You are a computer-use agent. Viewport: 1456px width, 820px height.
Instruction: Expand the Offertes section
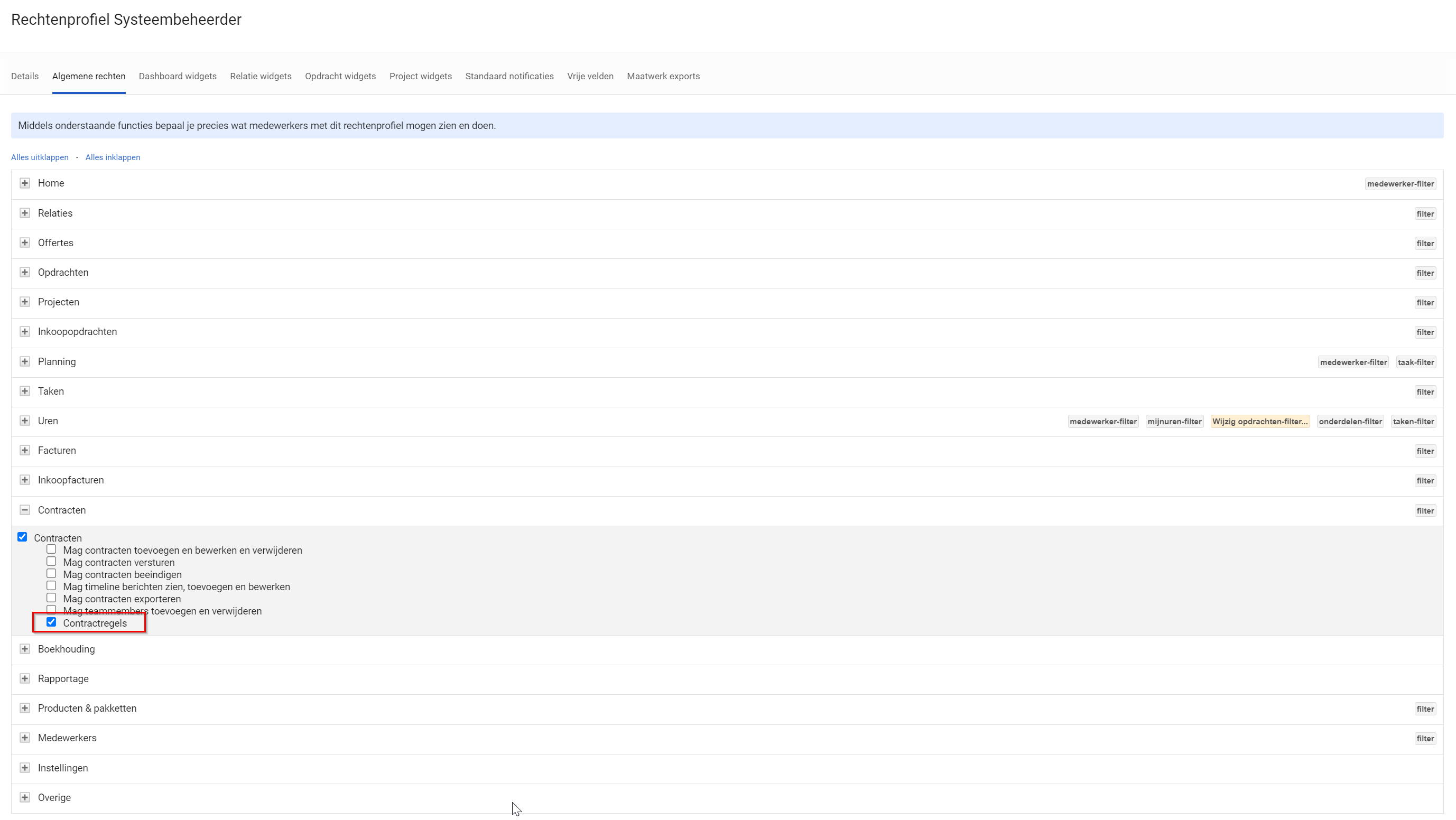(x=24, y=243)
